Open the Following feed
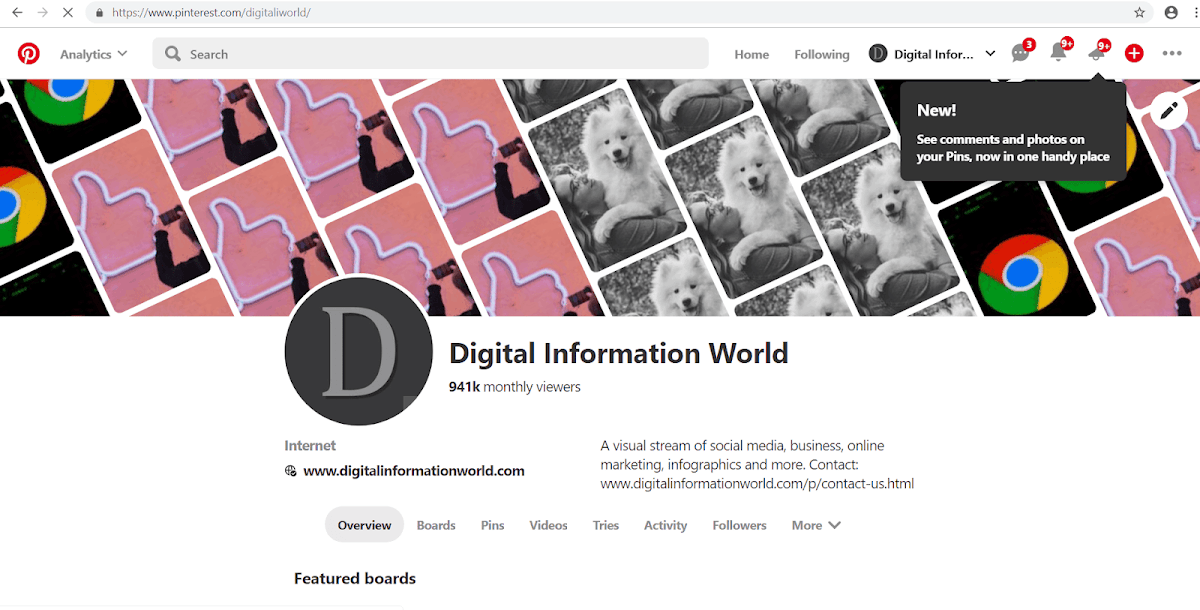This screenshot has width=1200, height=610. [x=822, y=54]
